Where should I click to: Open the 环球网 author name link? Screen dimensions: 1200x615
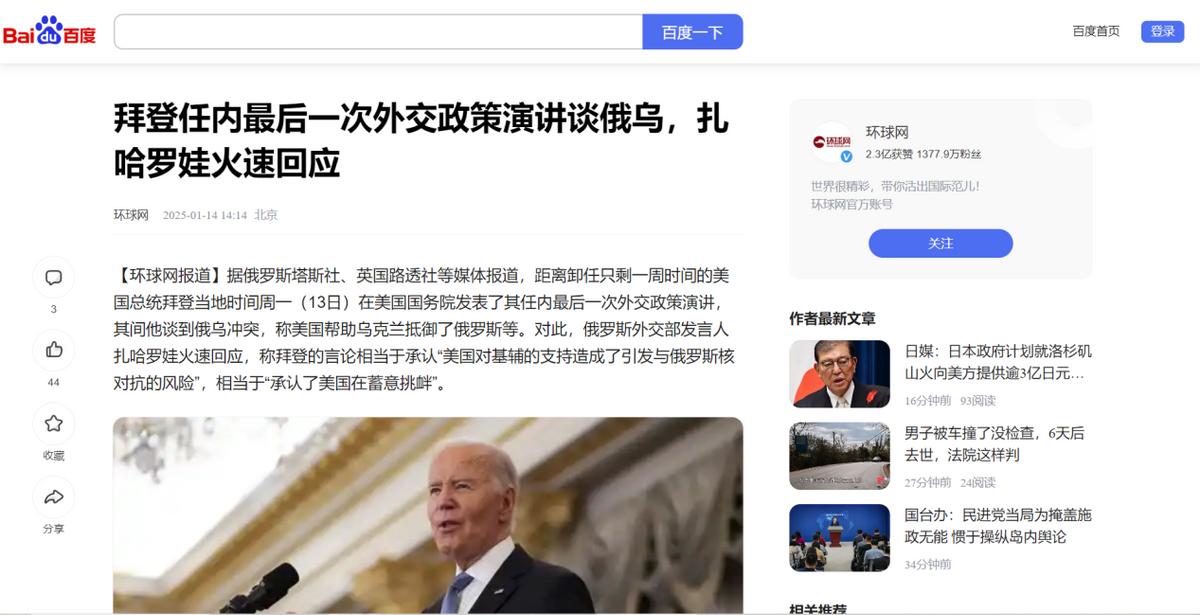click(887, 132)
